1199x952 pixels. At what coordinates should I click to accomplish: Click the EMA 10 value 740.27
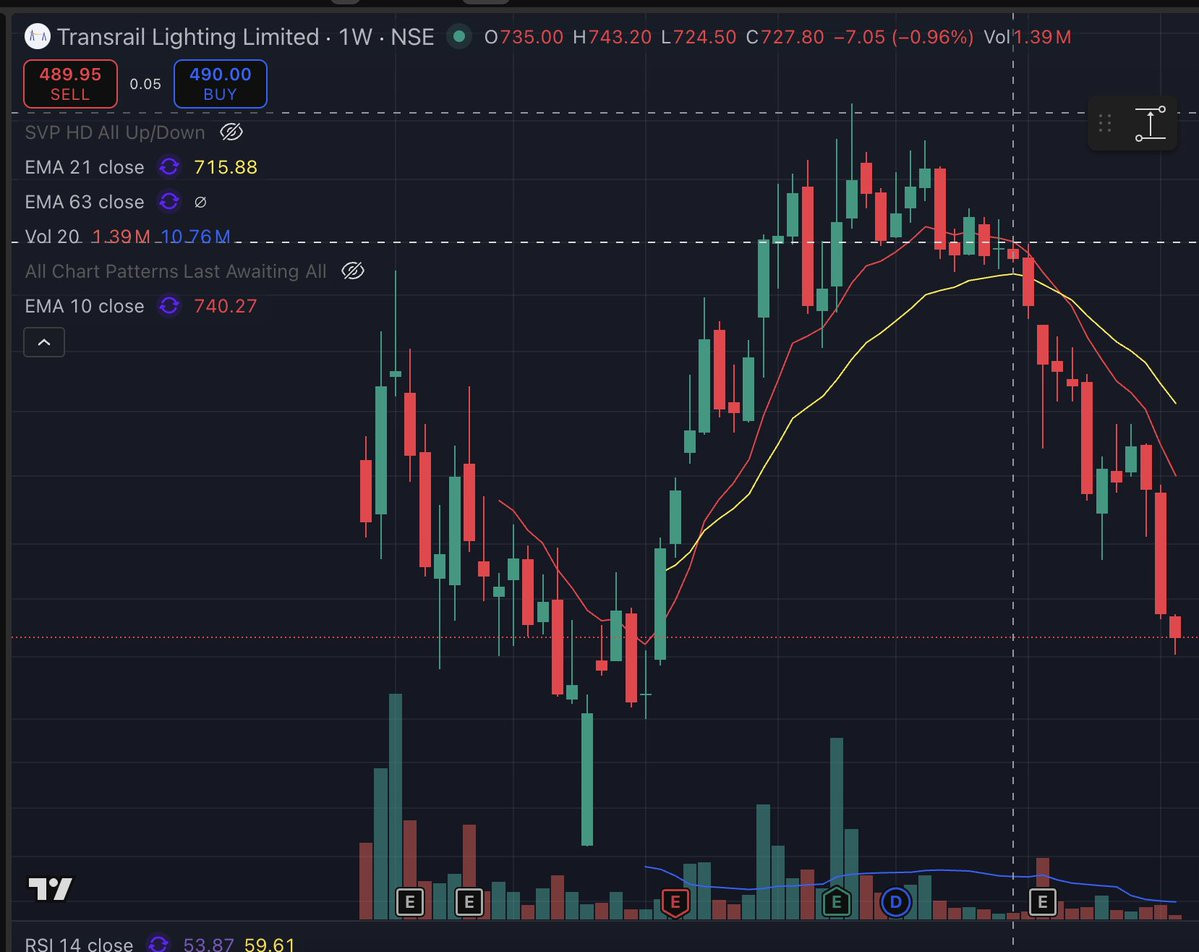pyautogui.click(x=226, y=306)
